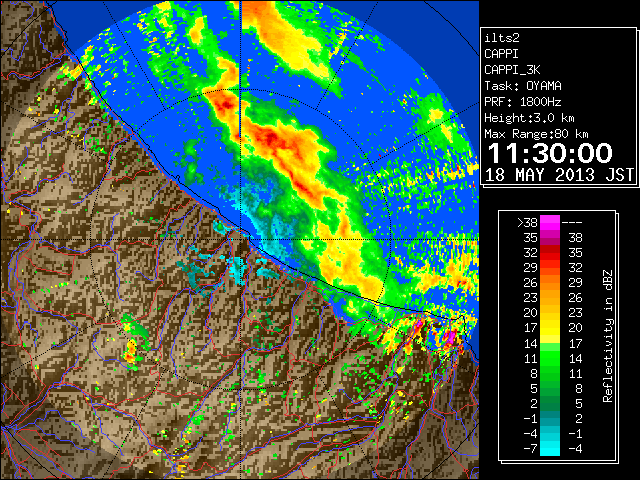
Task: Click the cyan -7 dBZ legend swatch
Action: point(550,448)
